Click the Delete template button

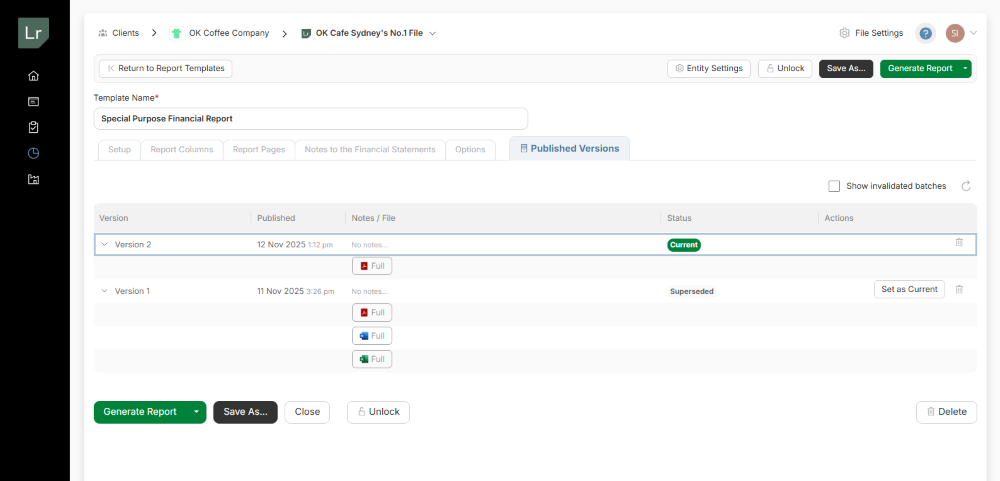pyautogui.click(x=946, y=412)
